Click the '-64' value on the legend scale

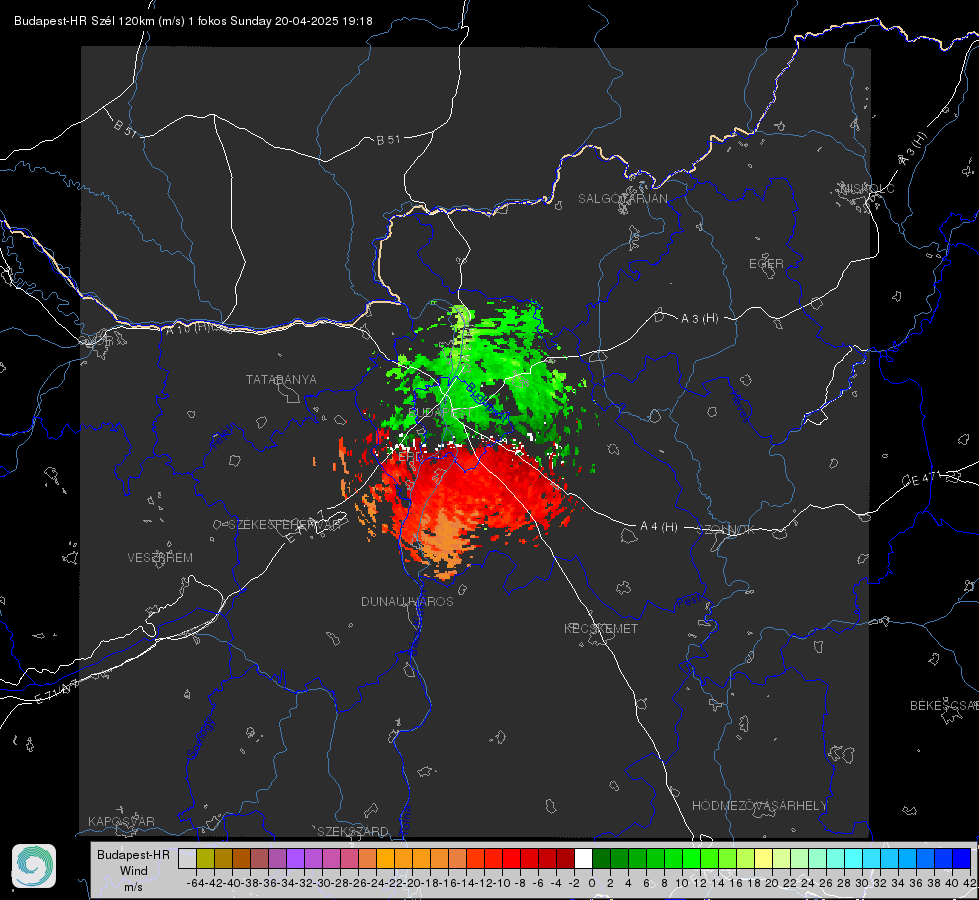point(196,883)
